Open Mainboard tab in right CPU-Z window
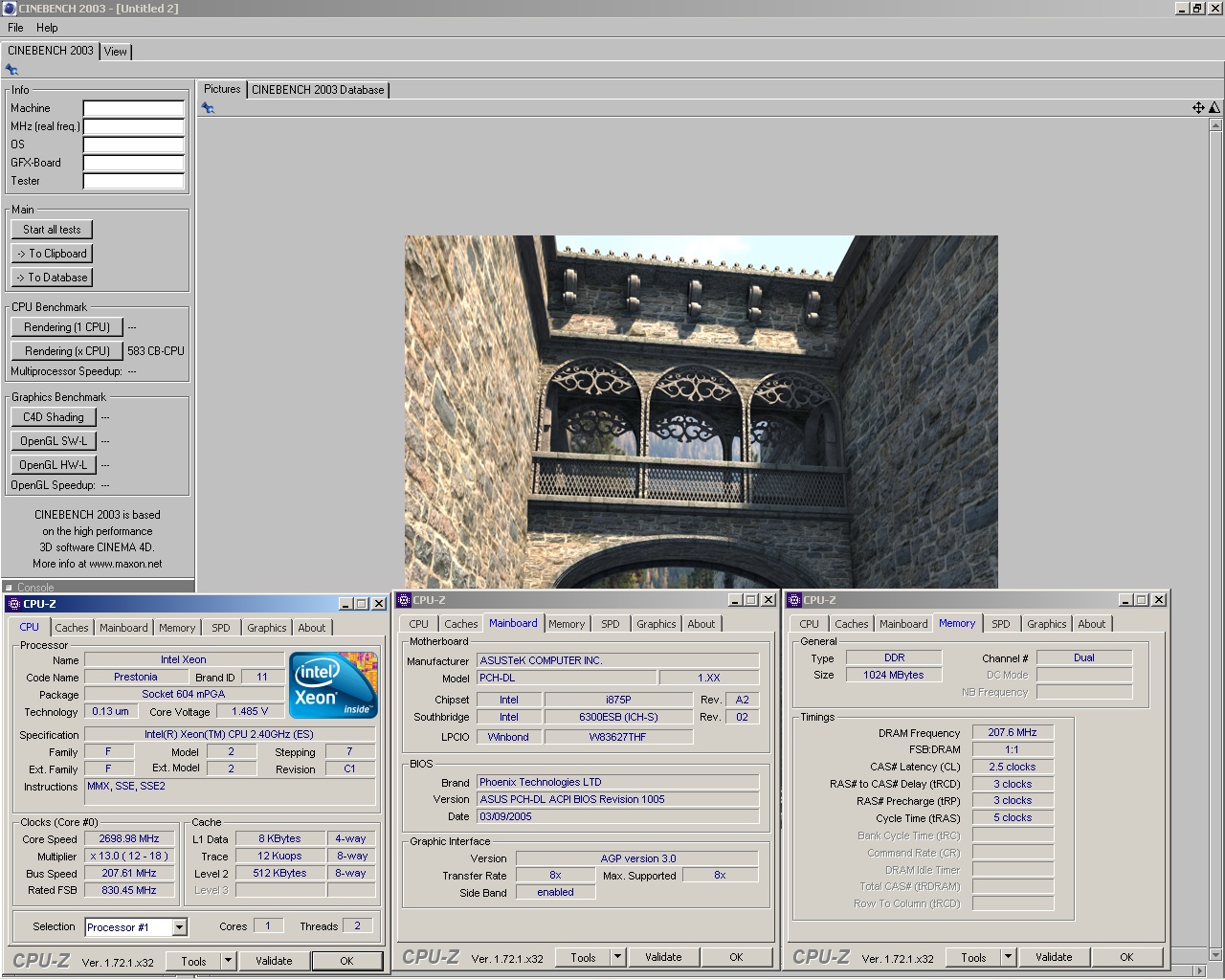 pos(903,624)
